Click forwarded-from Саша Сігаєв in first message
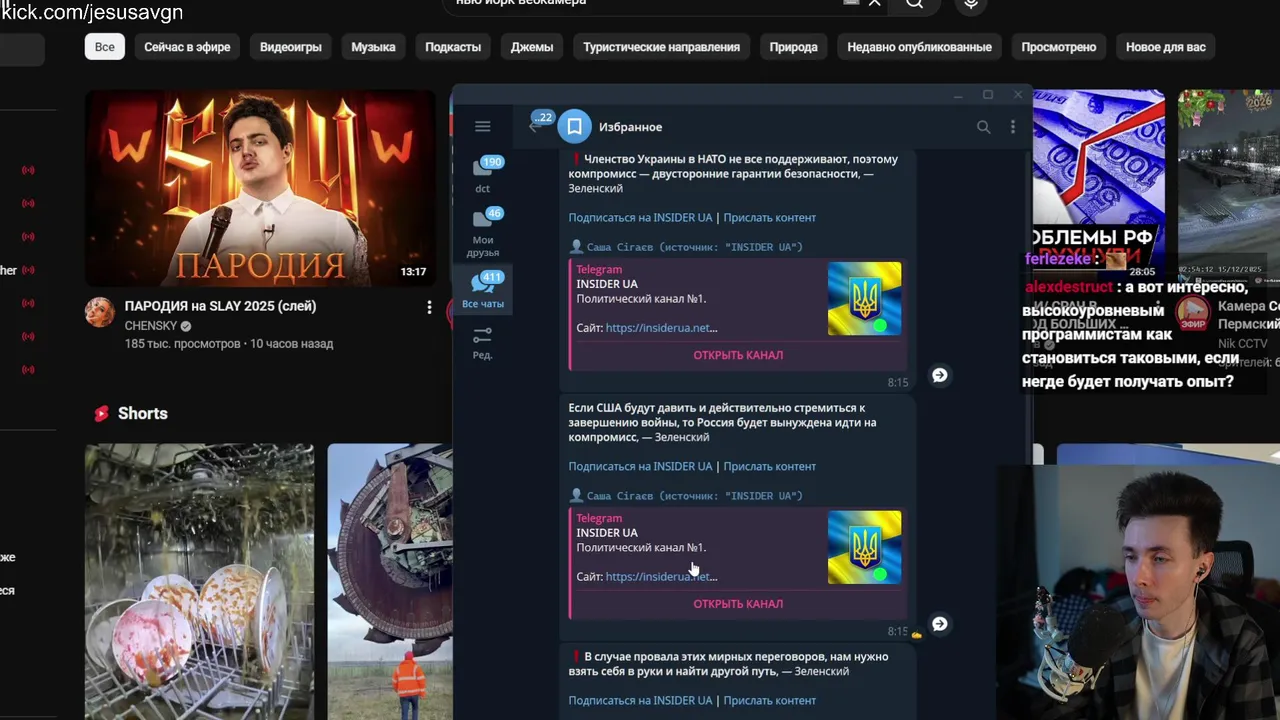The width and height of the screenshot is (1280, 720). pyautogui.click(x=685, y=247)
